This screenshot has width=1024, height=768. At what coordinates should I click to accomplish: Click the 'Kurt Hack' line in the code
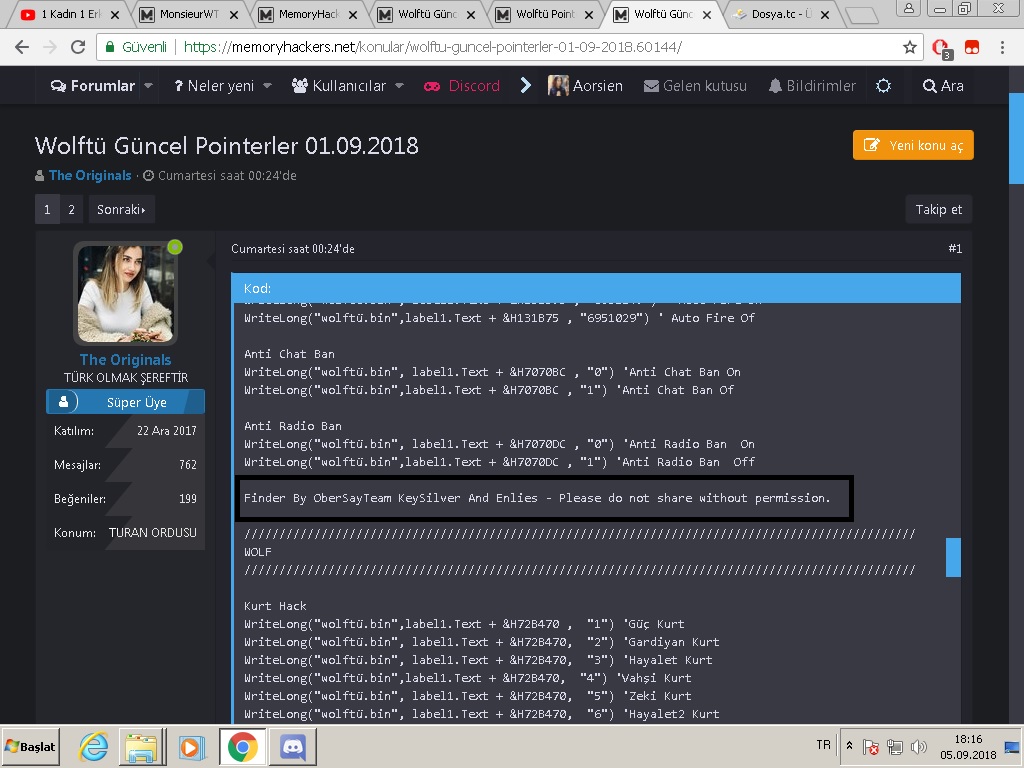[x=275, y=606]
